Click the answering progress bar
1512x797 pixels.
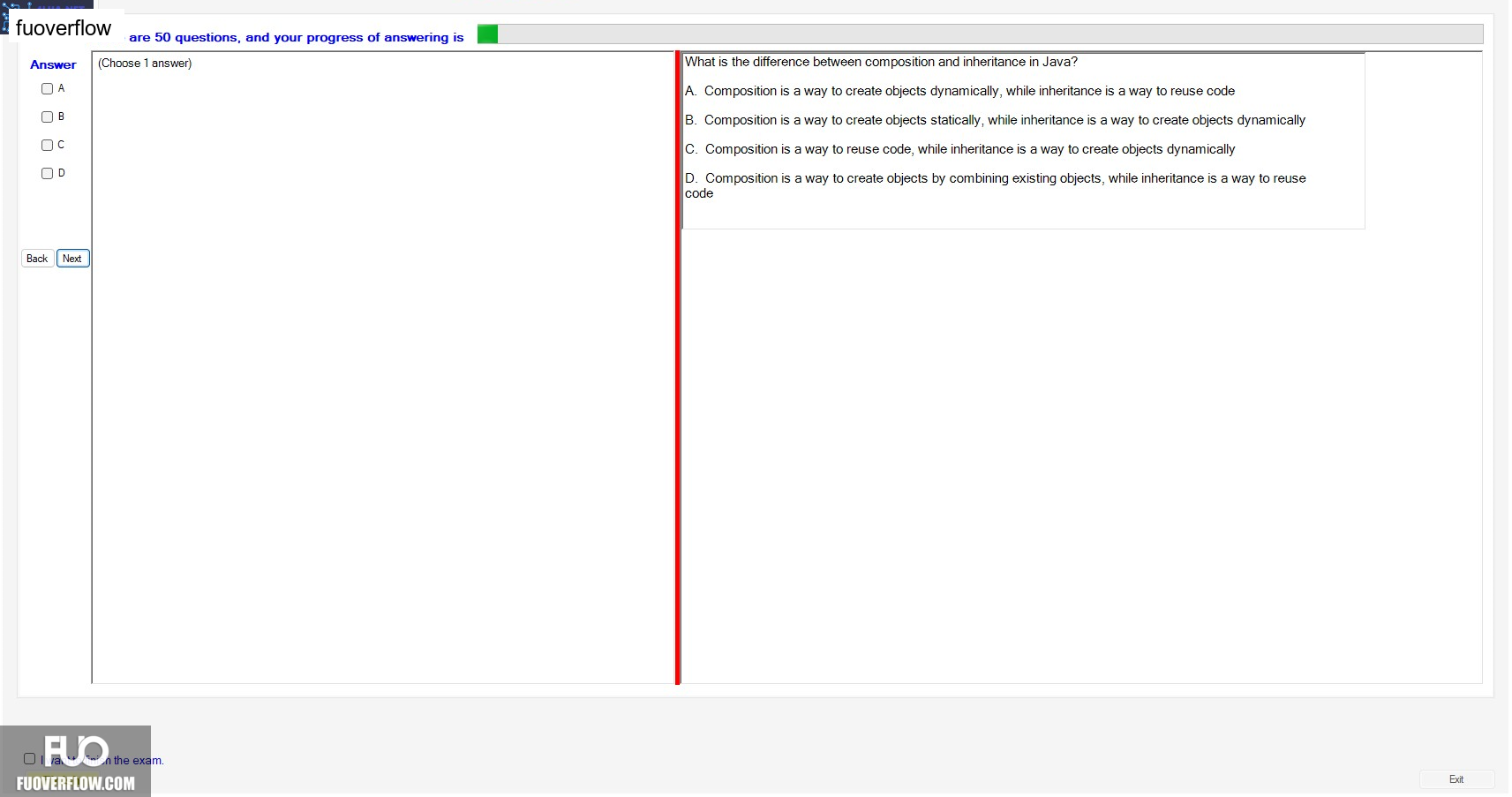(x=980, y=34)
